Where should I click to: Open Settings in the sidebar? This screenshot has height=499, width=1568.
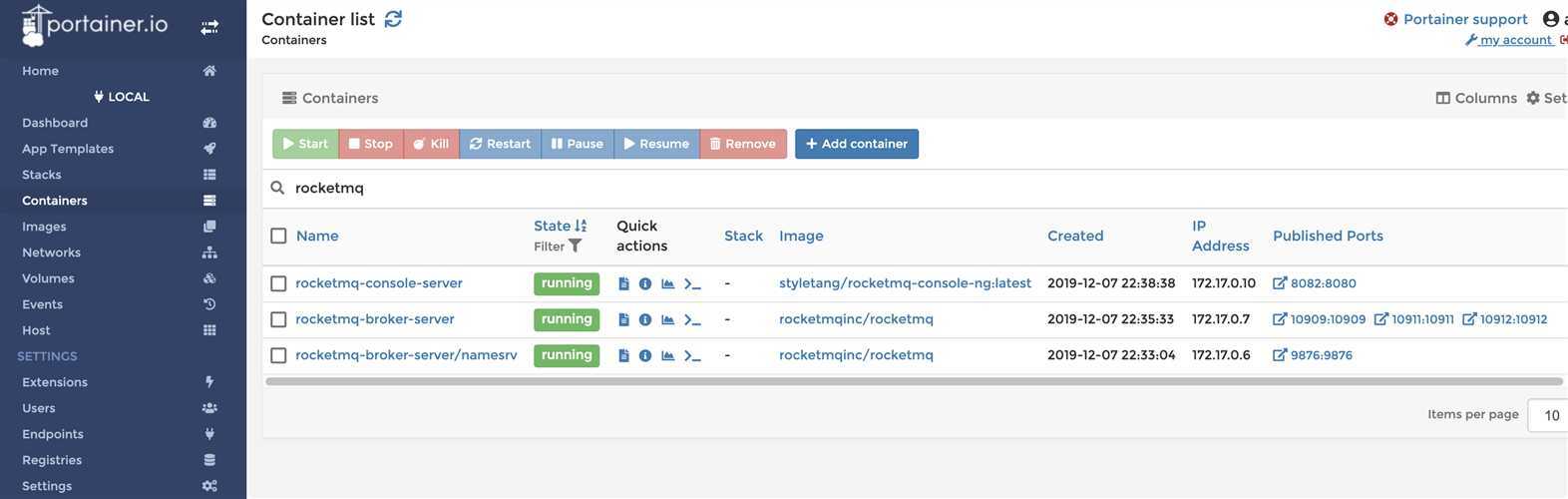[47, 486]
